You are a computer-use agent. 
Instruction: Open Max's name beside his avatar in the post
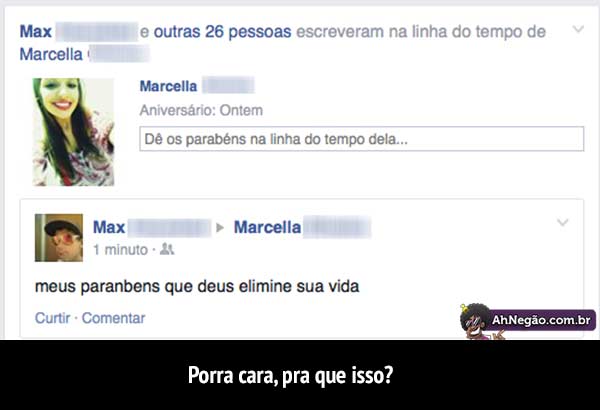click(109, 227)
